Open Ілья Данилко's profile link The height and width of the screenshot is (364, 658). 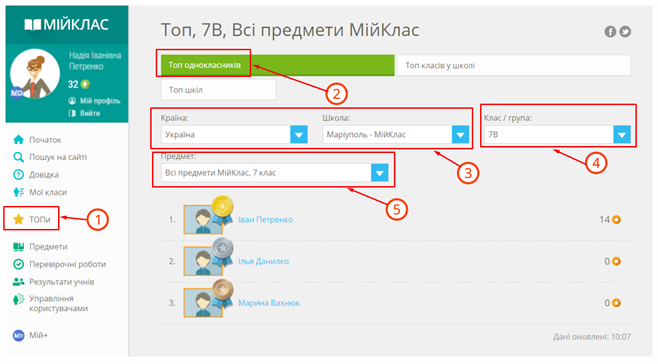264,261
